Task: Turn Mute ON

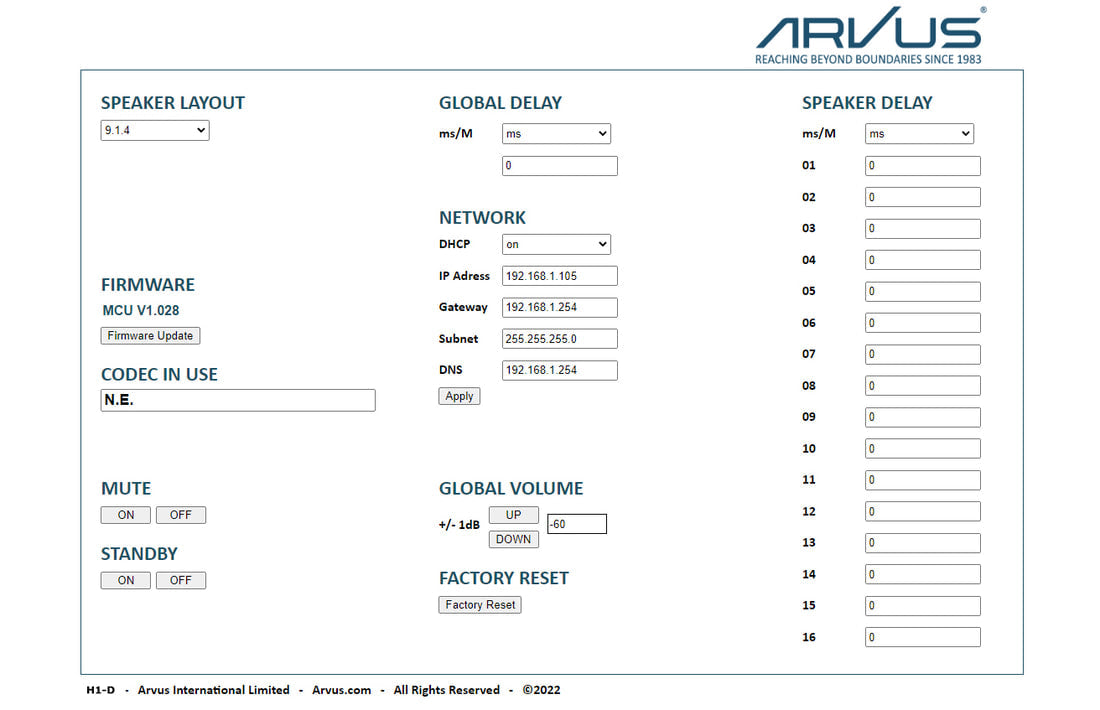Action: click(x=125, y=514)
